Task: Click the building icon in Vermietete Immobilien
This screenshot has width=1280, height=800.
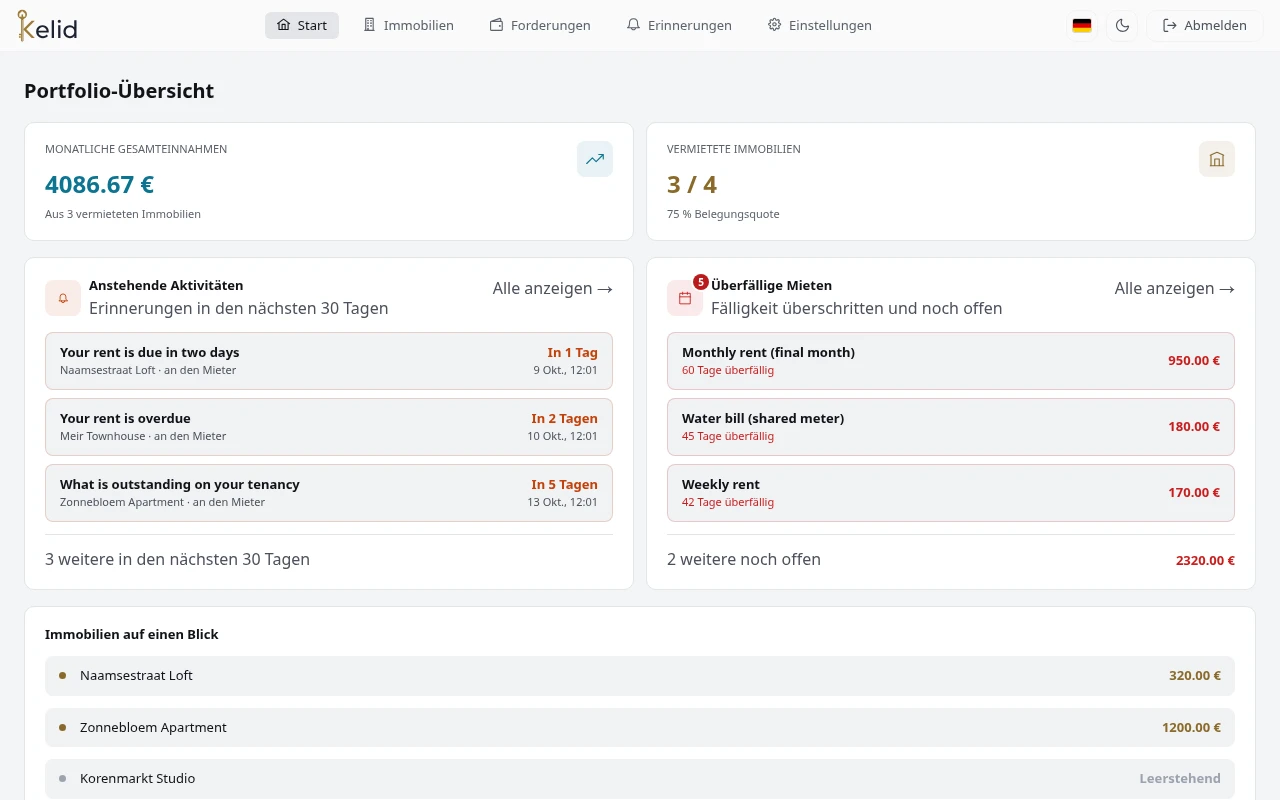Action: 1217,159
